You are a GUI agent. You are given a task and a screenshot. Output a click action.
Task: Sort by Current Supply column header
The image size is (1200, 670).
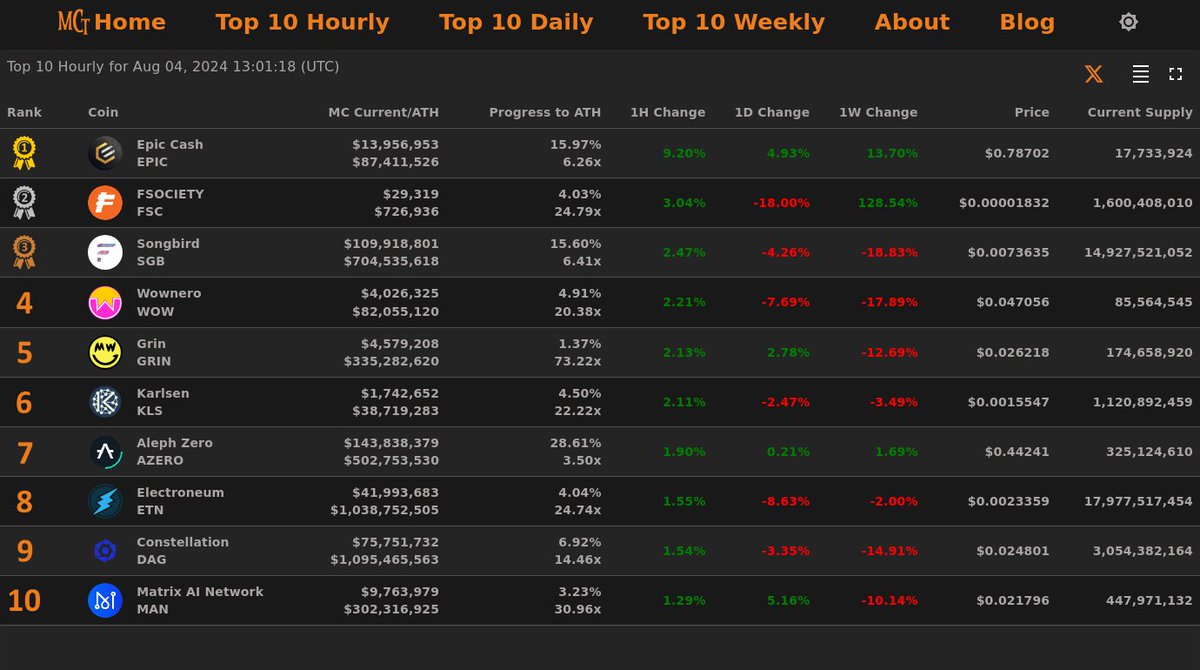(1141, 112)
